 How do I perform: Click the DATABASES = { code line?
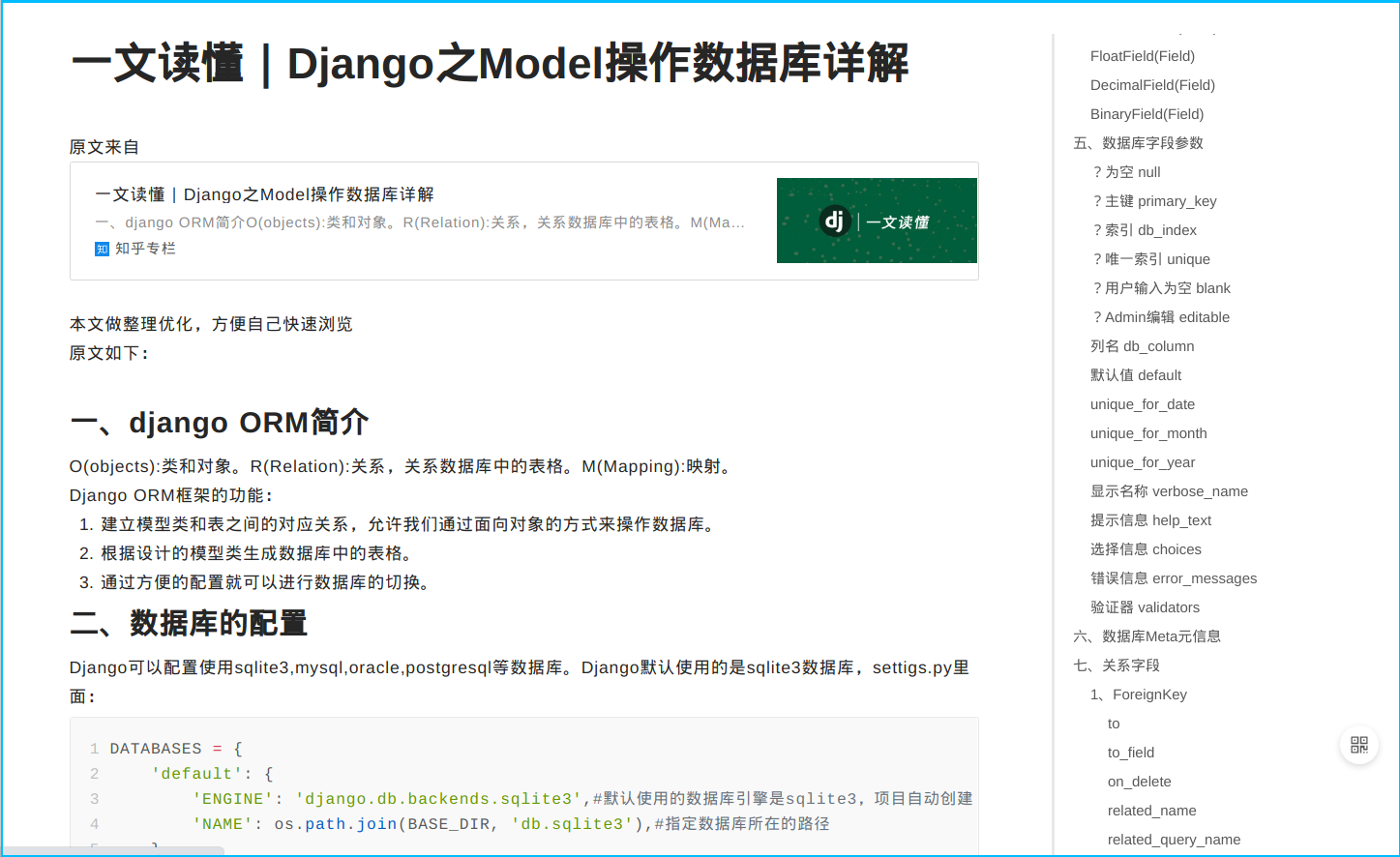coord(176,749)
